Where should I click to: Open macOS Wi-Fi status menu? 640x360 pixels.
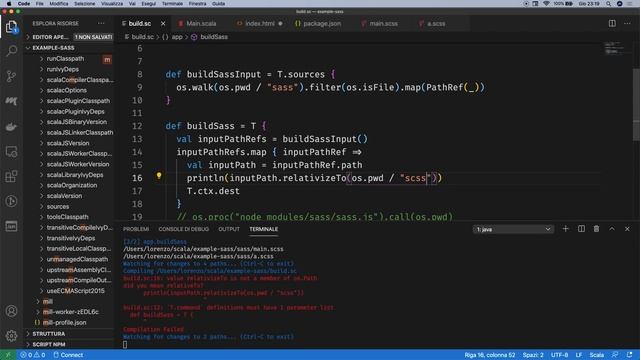pos(546,4)
